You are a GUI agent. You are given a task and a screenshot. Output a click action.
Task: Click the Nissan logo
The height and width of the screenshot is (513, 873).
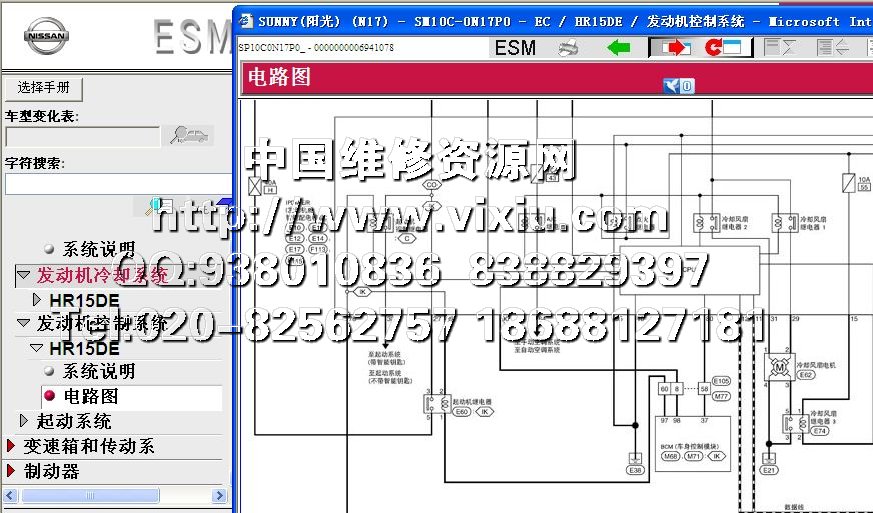(46, 36)
